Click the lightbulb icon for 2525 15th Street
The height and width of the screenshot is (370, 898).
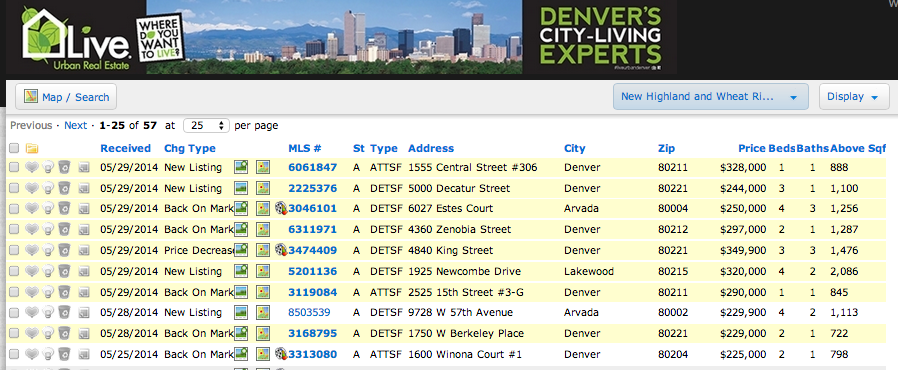pyautogui.click(x=48, y=292)
